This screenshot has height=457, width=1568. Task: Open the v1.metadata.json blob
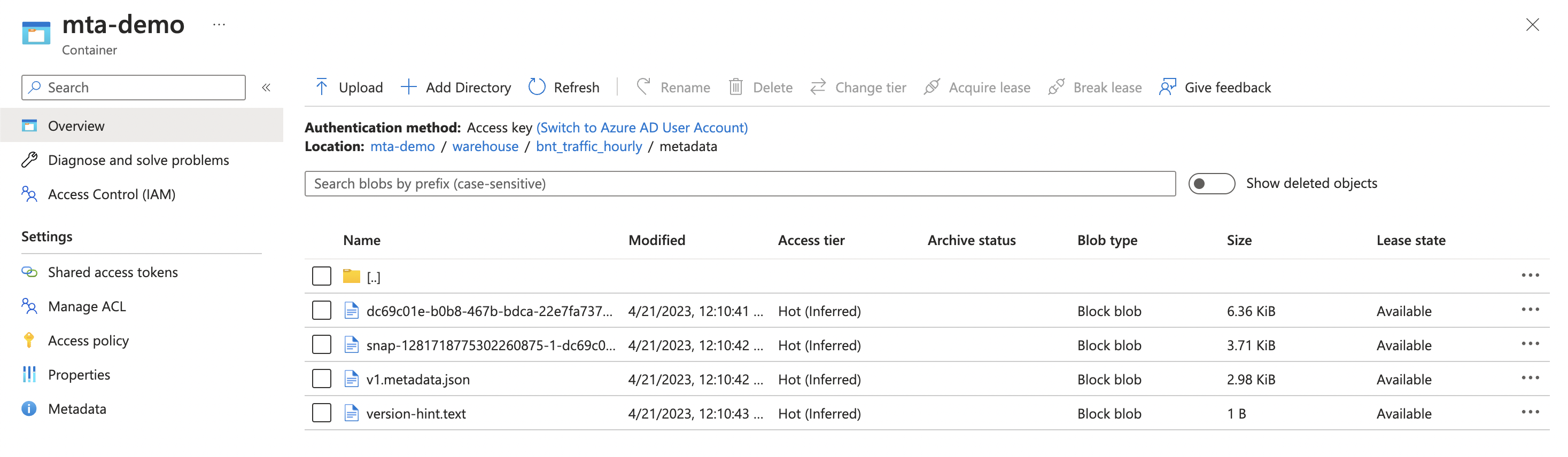point(417,379)
